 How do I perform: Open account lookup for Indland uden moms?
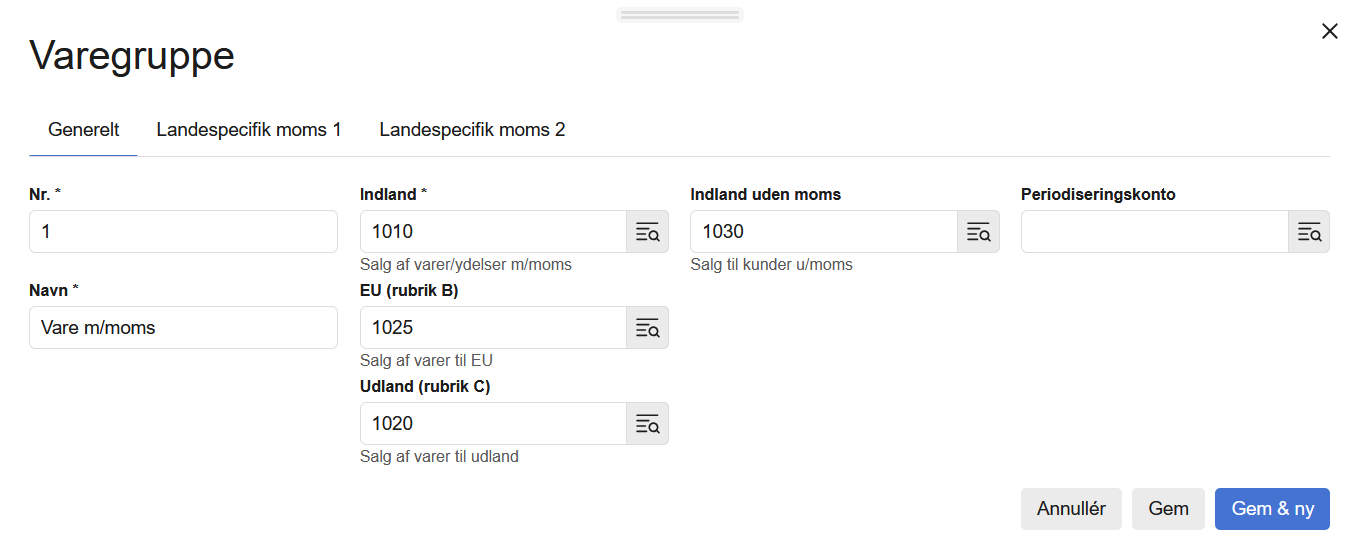978,232
